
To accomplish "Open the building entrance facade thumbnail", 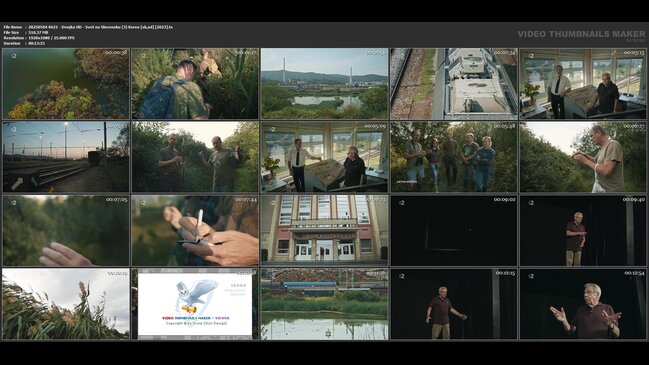I will [x=324, y=231].
